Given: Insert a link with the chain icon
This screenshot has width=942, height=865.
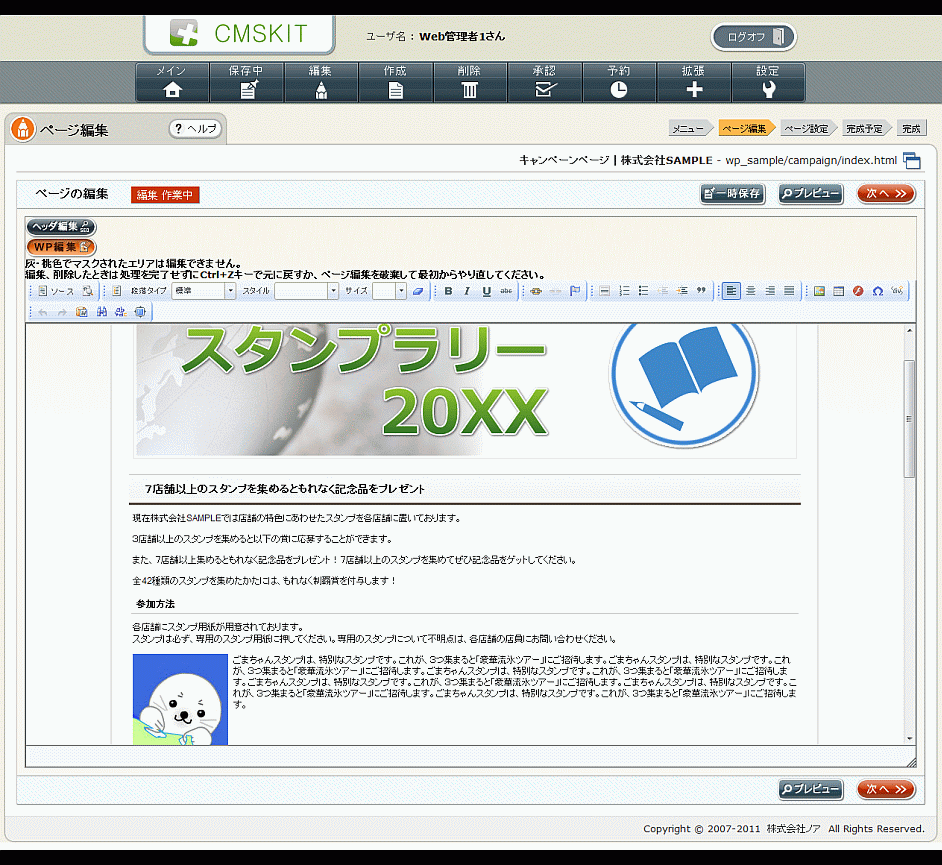Looking at the screenshot, I should point(536,291).
